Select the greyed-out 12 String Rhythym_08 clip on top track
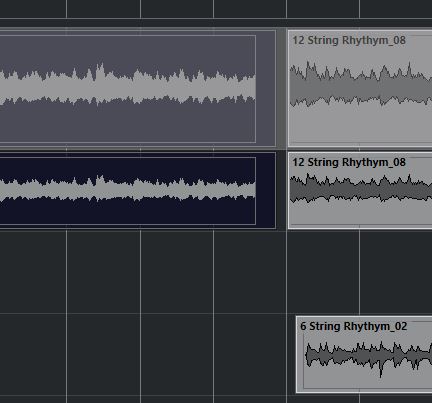This screenshot has height=403, width=432. tap(360, 88)
